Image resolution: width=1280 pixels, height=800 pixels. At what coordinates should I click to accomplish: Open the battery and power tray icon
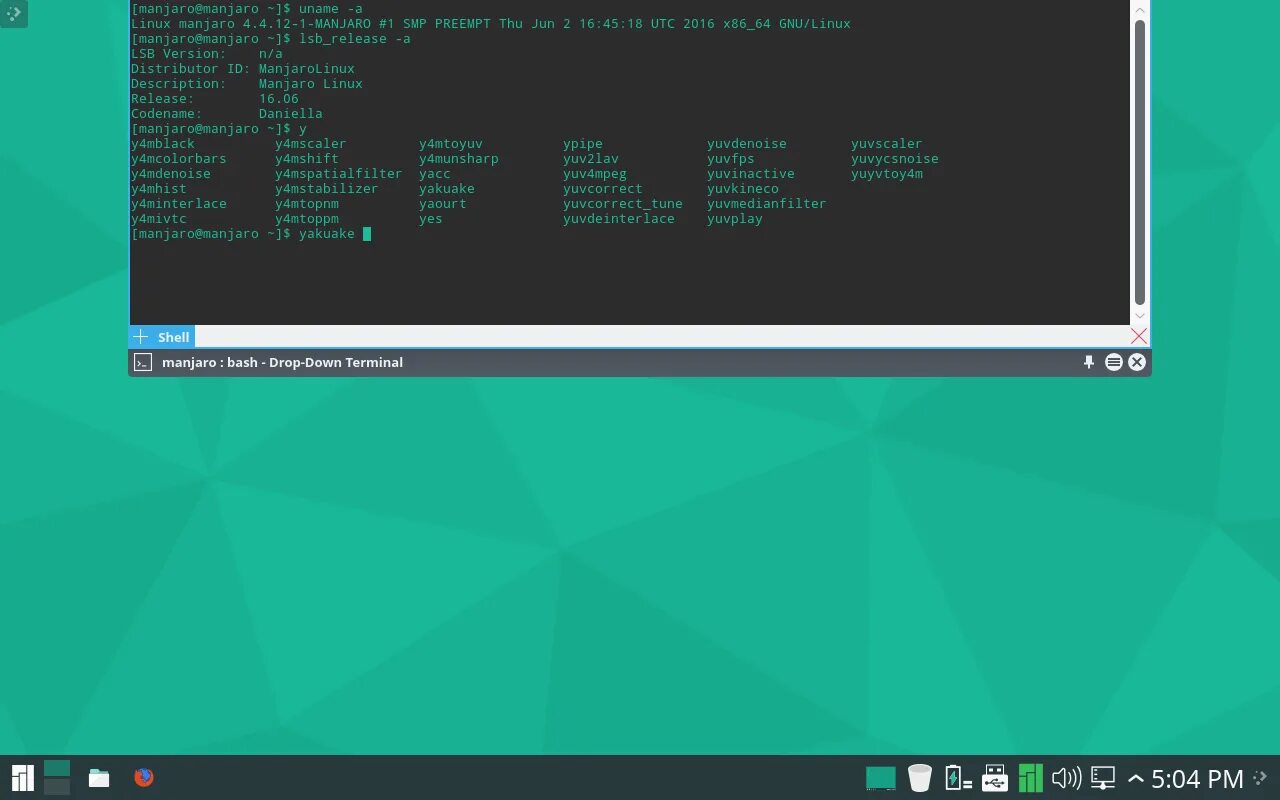click(958, 778)
